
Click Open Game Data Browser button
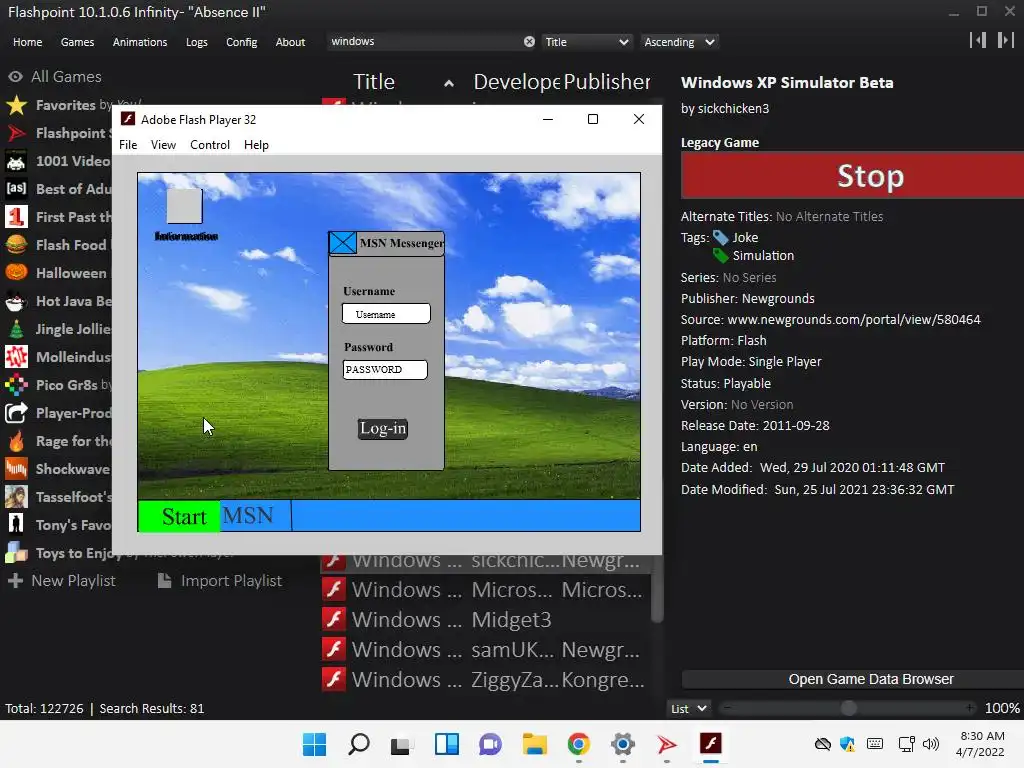click(x=852, y=679)
